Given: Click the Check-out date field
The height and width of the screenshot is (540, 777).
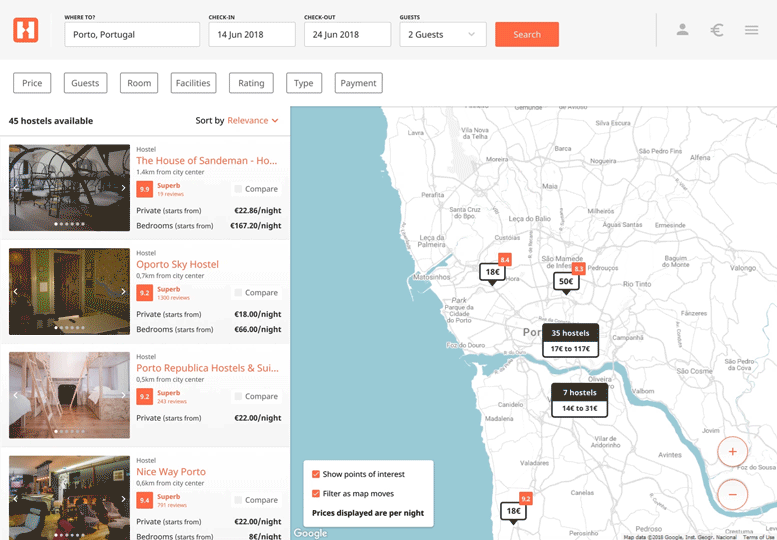Looking at the screenshot, I should point(347,35).
